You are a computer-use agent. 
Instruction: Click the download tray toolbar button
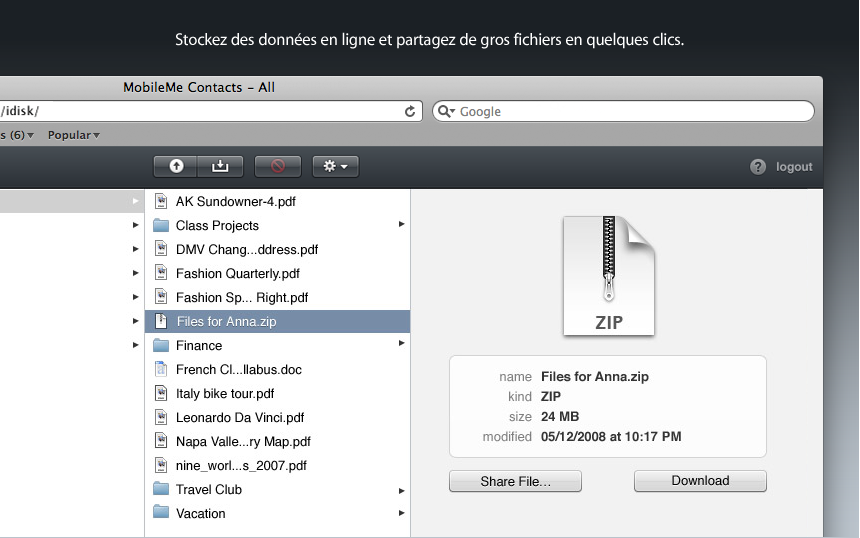coord(220,166)
